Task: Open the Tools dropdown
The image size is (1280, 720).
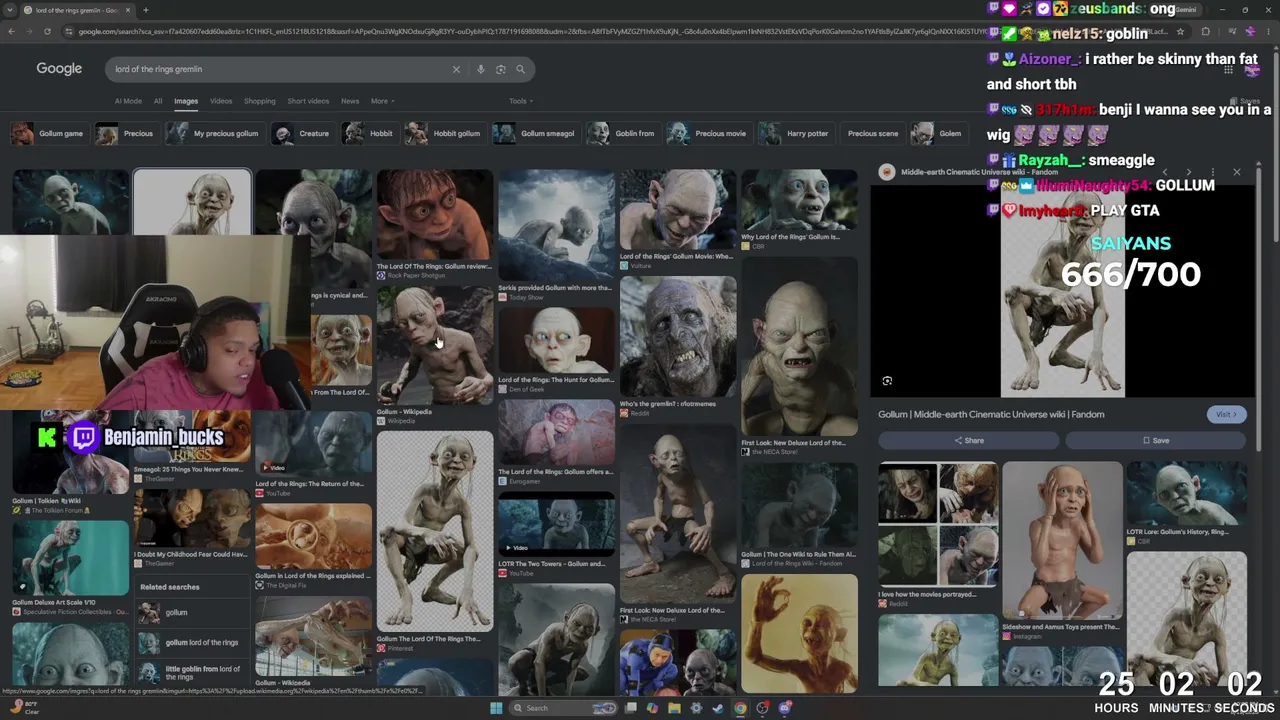Action: click(x=520, y=101)
